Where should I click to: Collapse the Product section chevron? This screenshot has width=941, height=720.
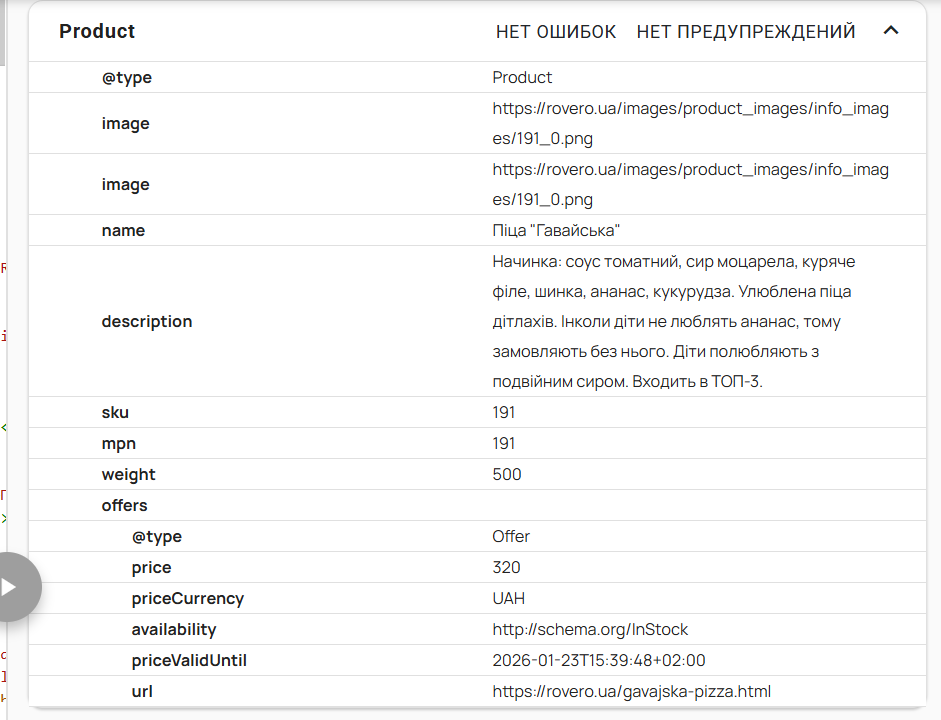tap(891, 31)
